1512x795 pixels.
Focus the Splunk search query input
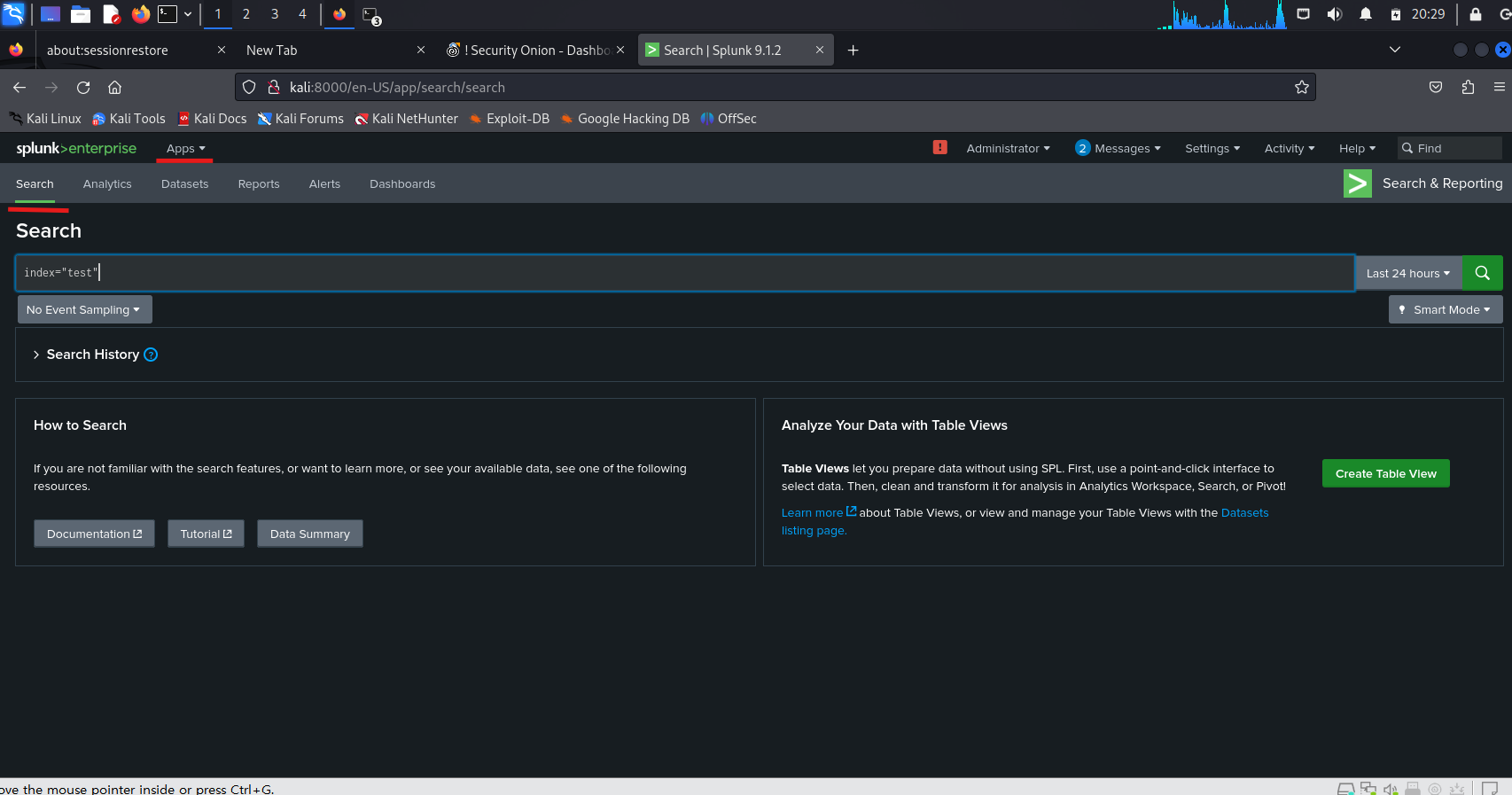point(685,273)
